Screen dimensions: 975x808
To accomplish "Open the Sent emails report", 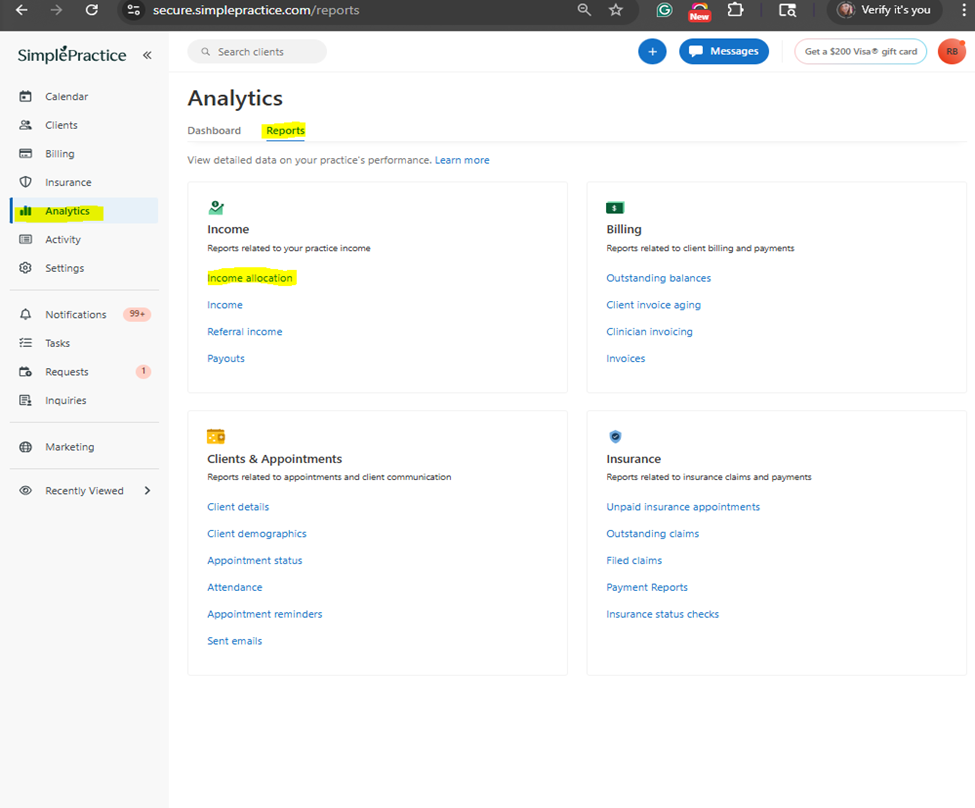I will point(234,641).
